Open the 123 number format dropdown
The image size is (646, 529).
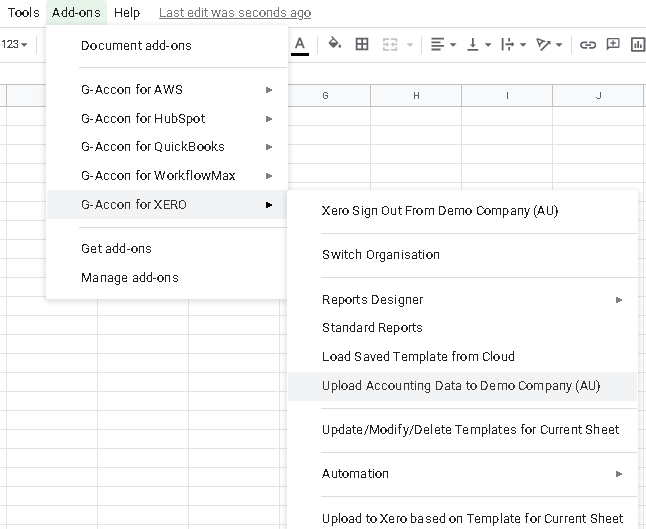pos(14,44)
